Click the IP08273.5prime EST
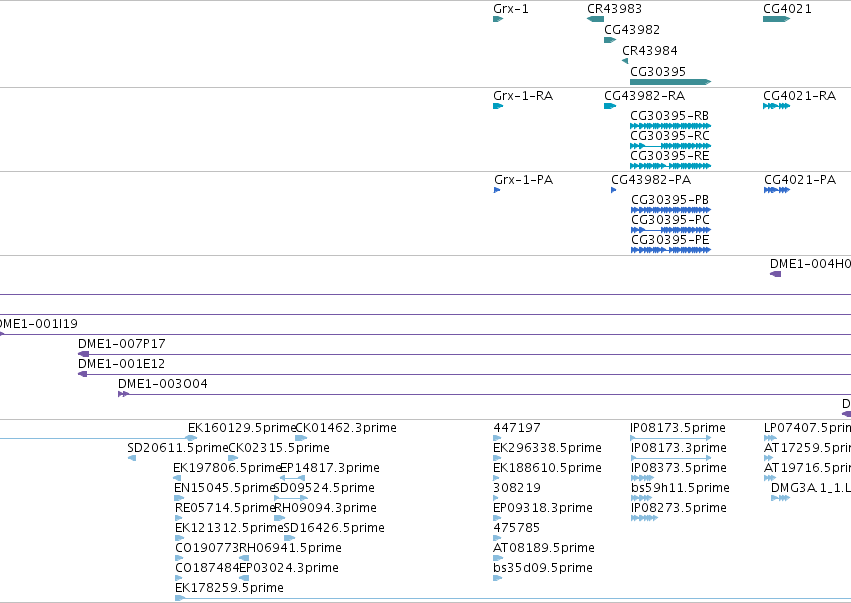851x603 pixels. (x=644, y=518)
